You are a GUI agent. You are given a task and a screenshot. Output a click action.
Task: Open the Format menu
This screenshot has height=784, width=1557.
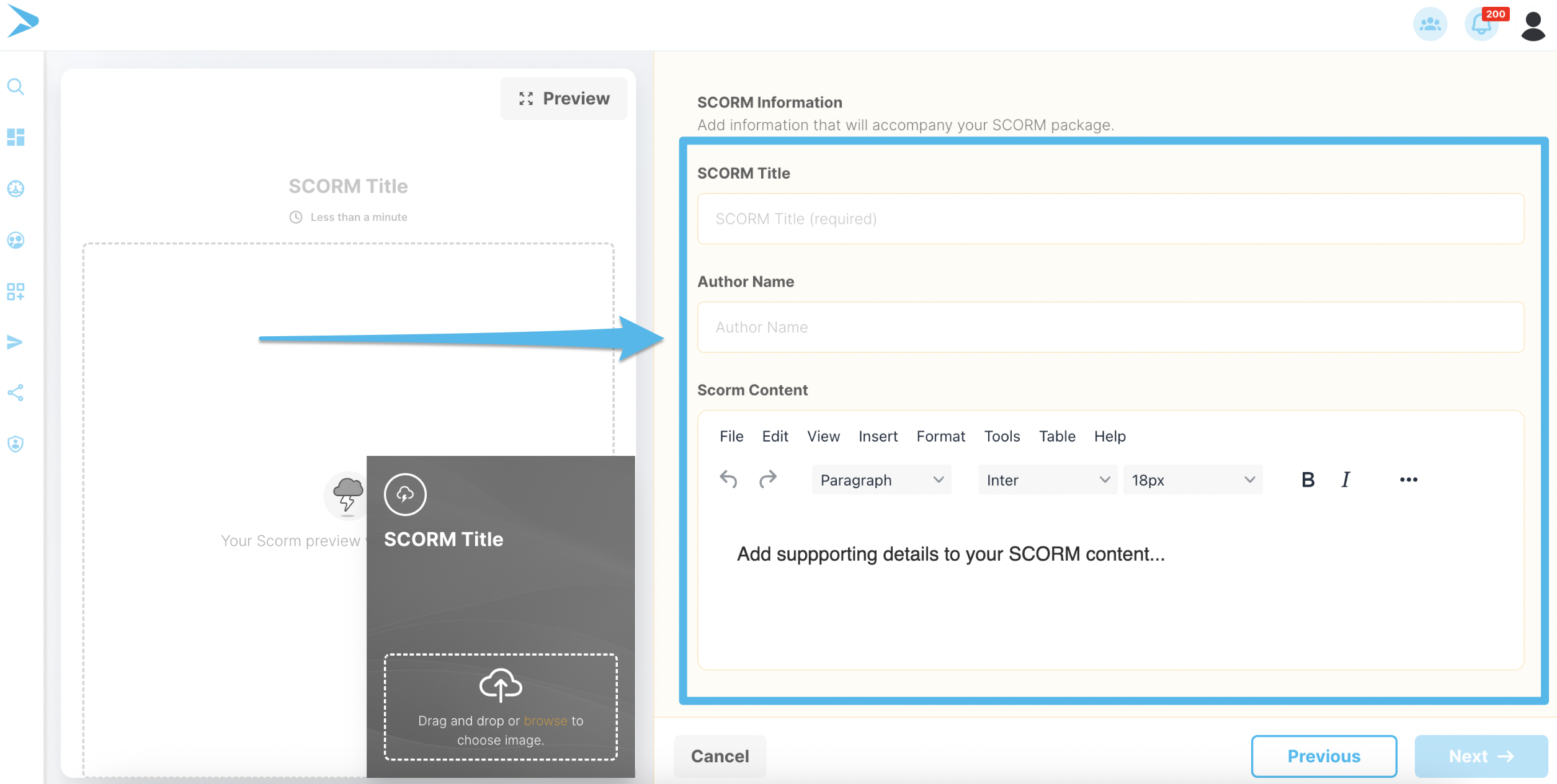[940, 437]
